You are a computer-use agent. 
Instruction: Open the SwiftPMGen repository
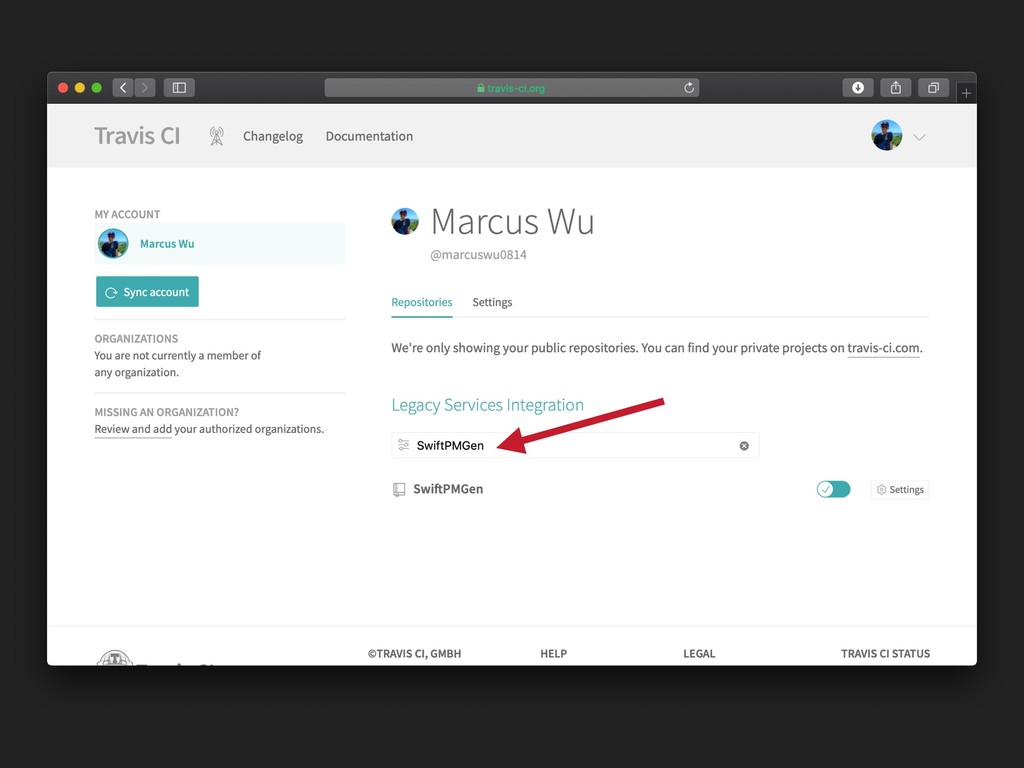(448, 489)
